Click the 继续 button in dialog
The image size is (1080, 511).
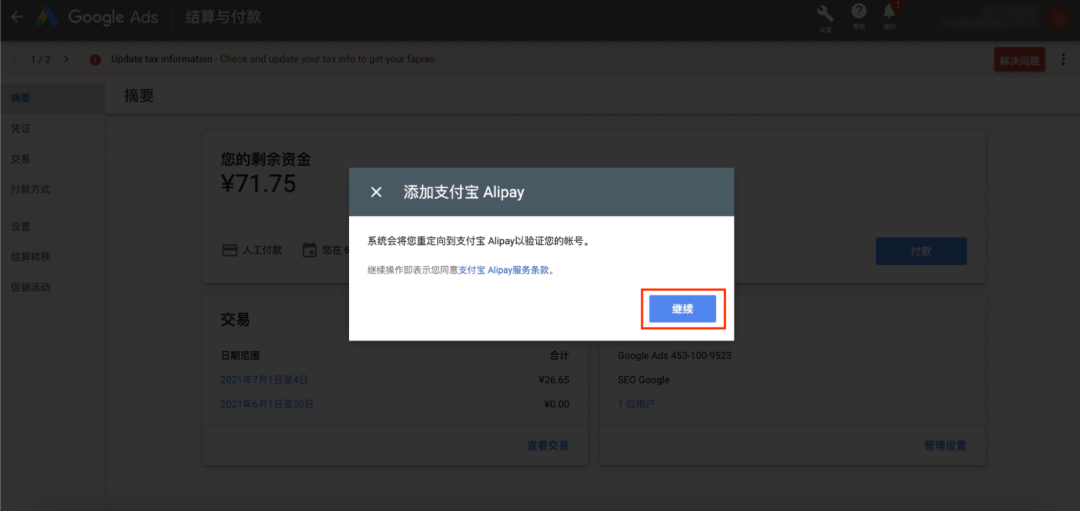683,309
